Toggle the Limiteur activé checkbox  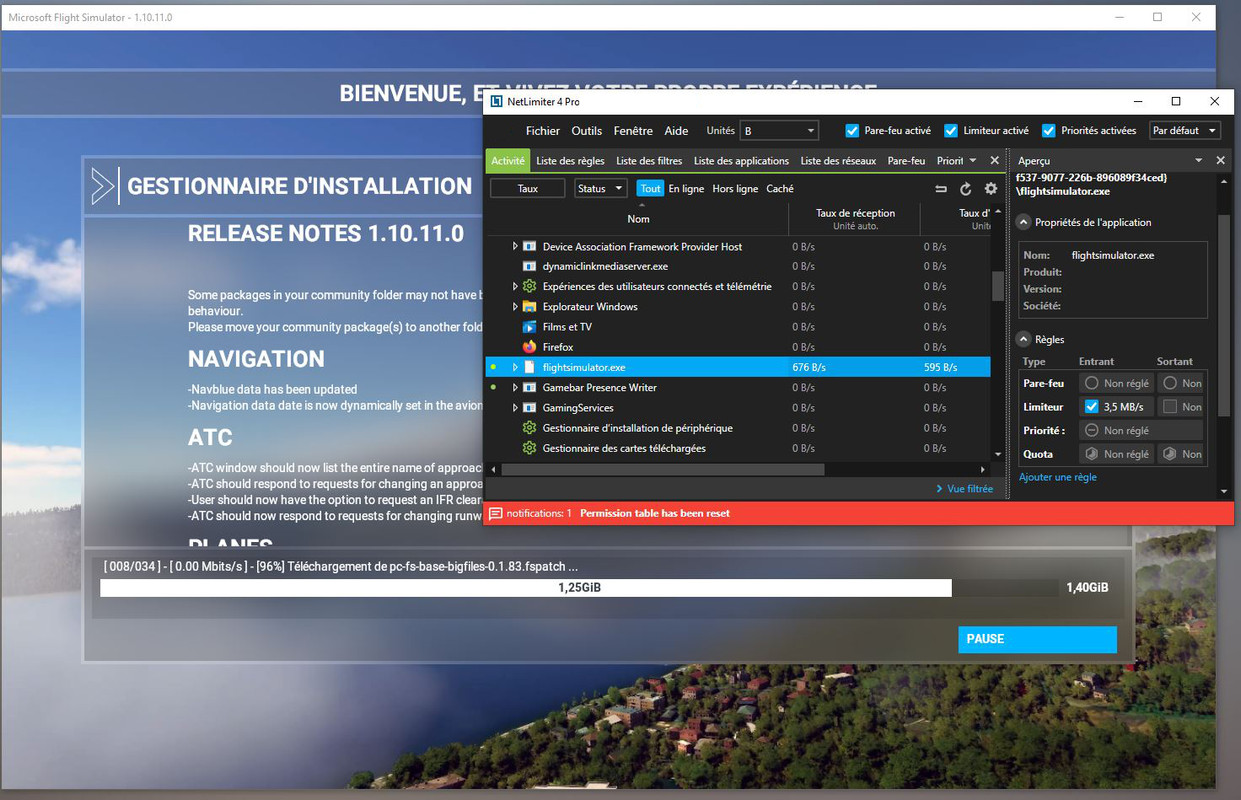coord(951,130)
